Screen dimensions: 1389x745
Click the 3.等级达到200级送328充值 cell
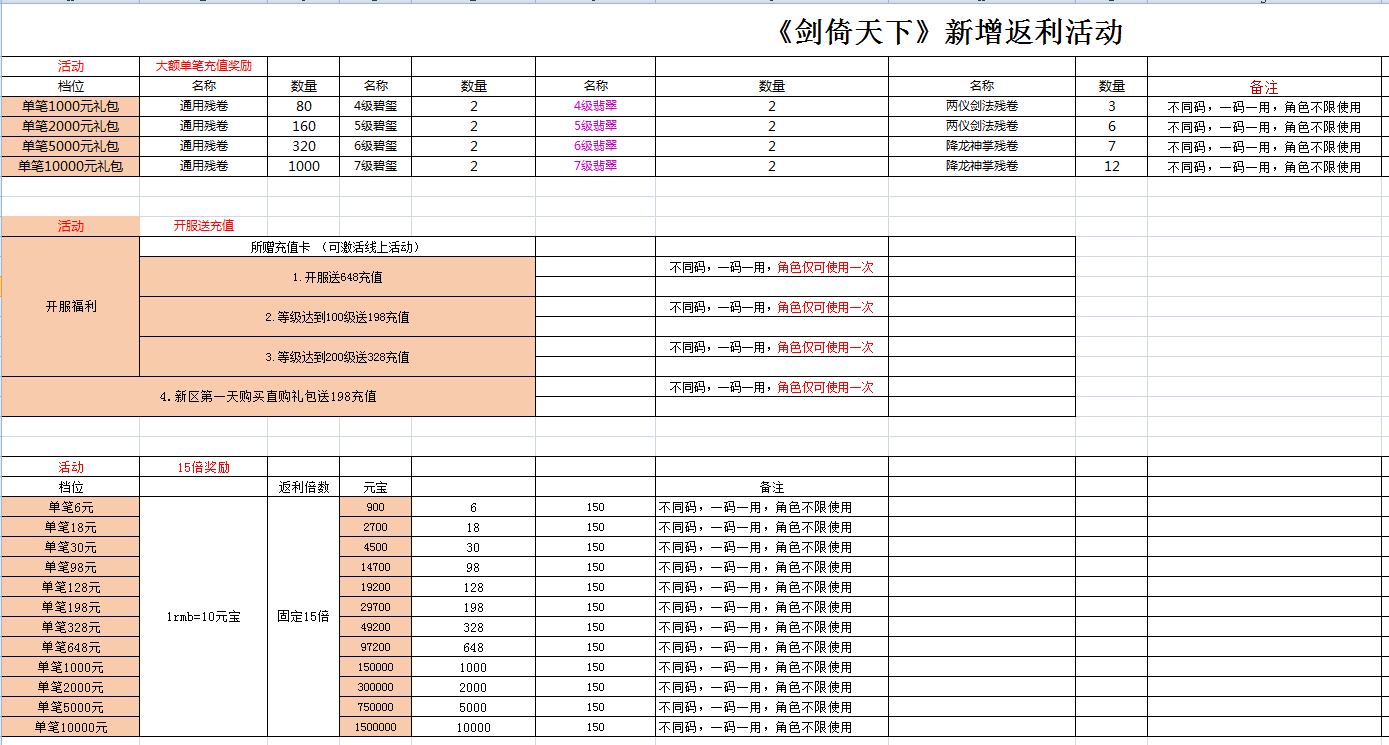pyautogui.click(x=337, y=357)
